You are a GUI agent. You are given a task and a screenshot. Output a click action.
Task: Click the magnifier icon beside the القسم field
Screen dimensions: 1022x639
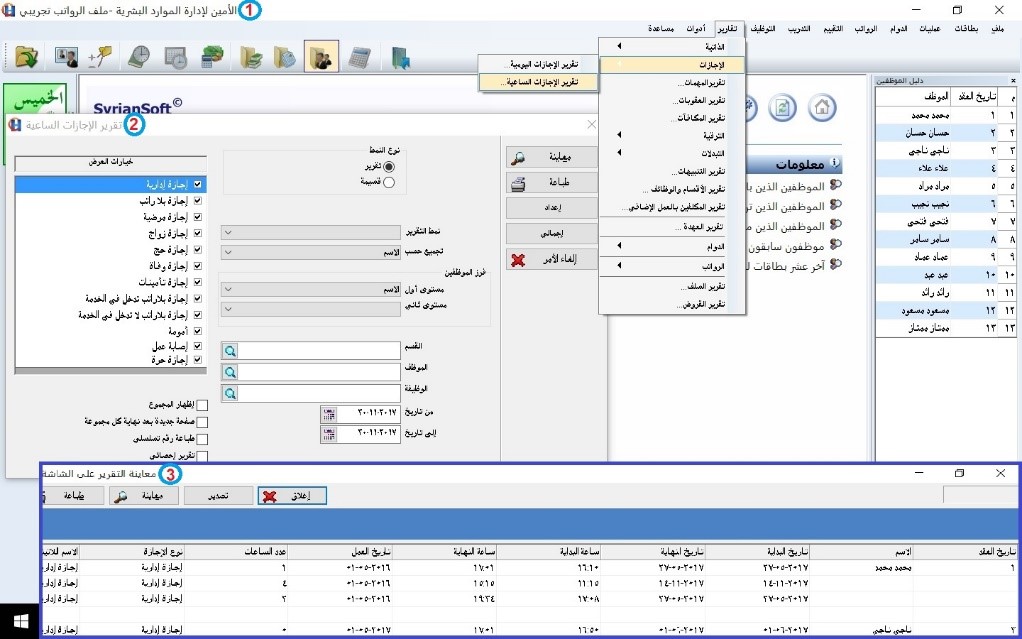[x=230, y=351]
